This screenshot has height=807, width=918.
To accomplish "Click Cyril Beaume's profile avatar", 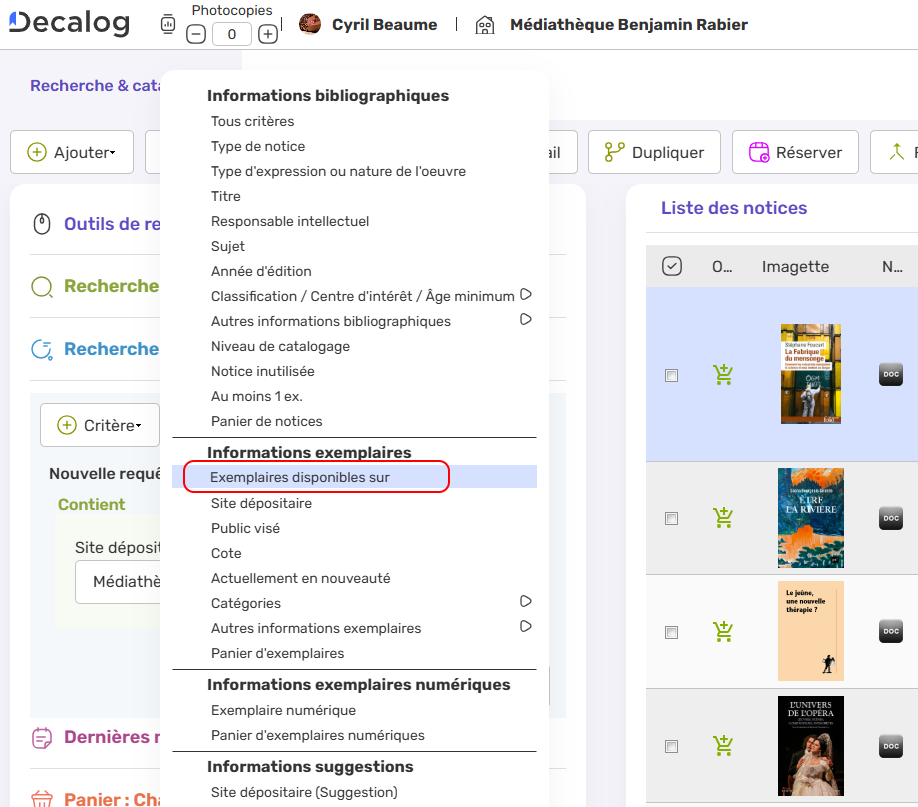I will 310,25.
